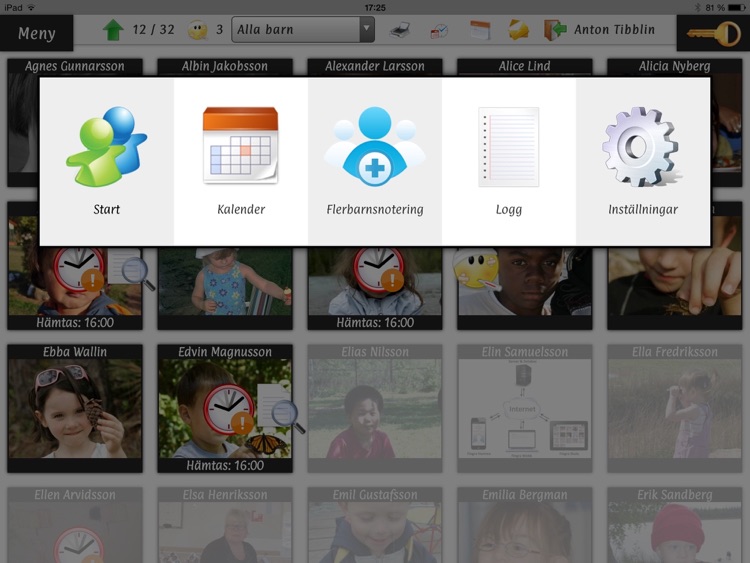Click the sick smiley on the second-row card

tap(476, 269)
